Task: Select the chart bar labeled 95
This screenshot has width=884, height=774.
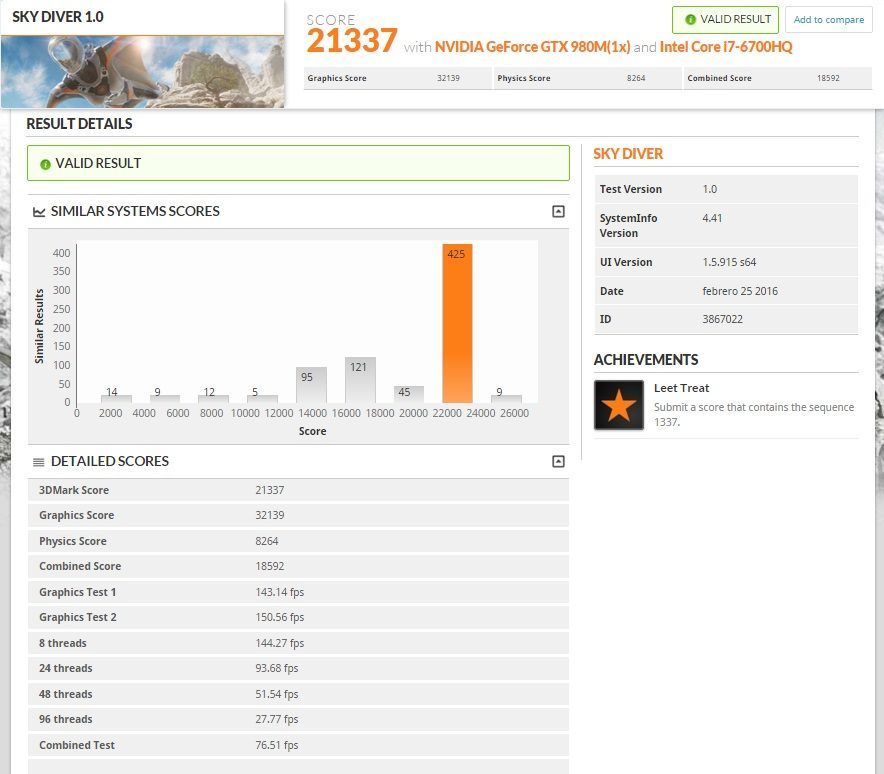Action: [x=311, y=384]
